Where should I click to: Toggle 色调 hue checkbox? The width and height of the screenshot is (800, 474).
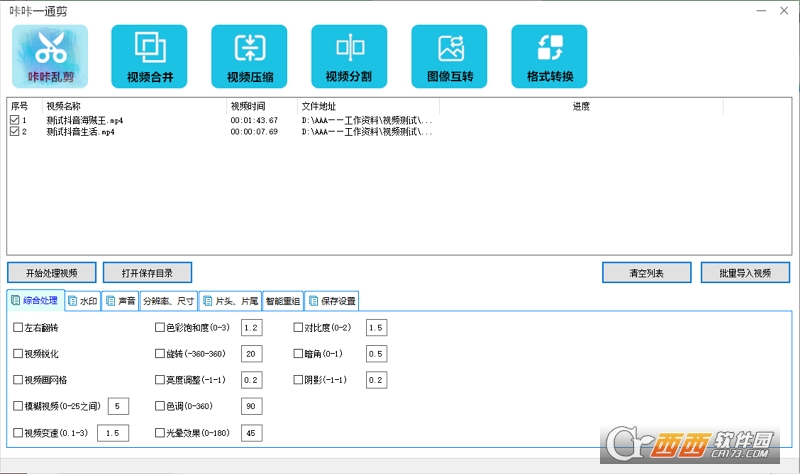(x=160, y=406)
